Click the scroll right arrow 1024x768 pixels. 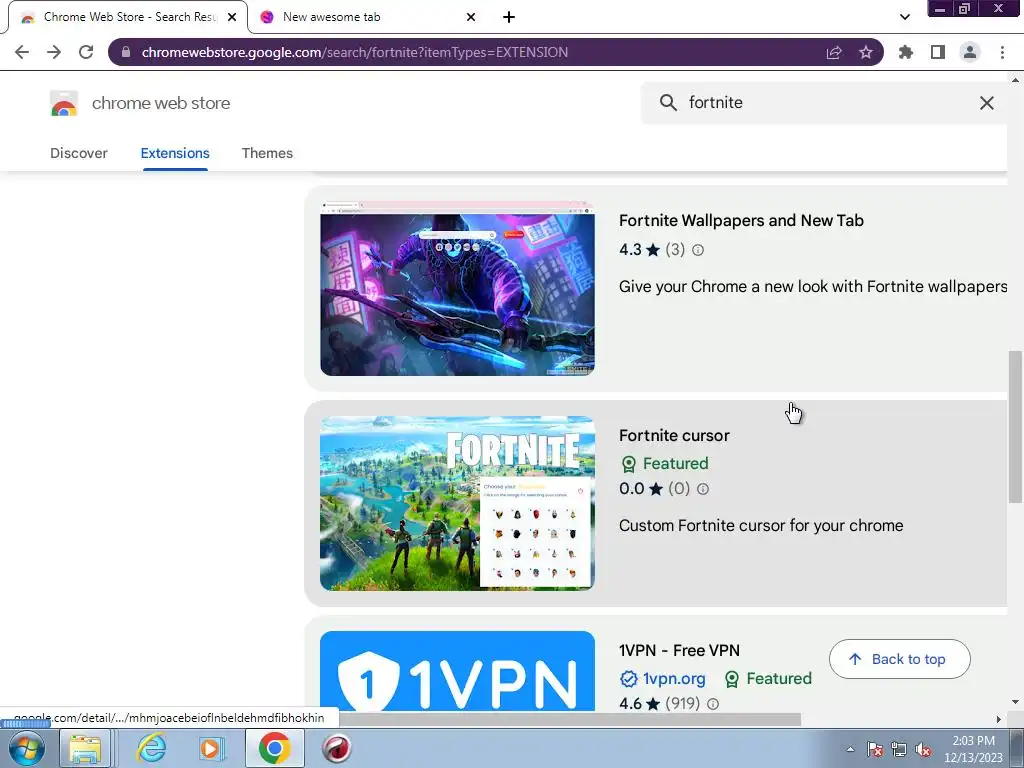click(x=999, y=720)
